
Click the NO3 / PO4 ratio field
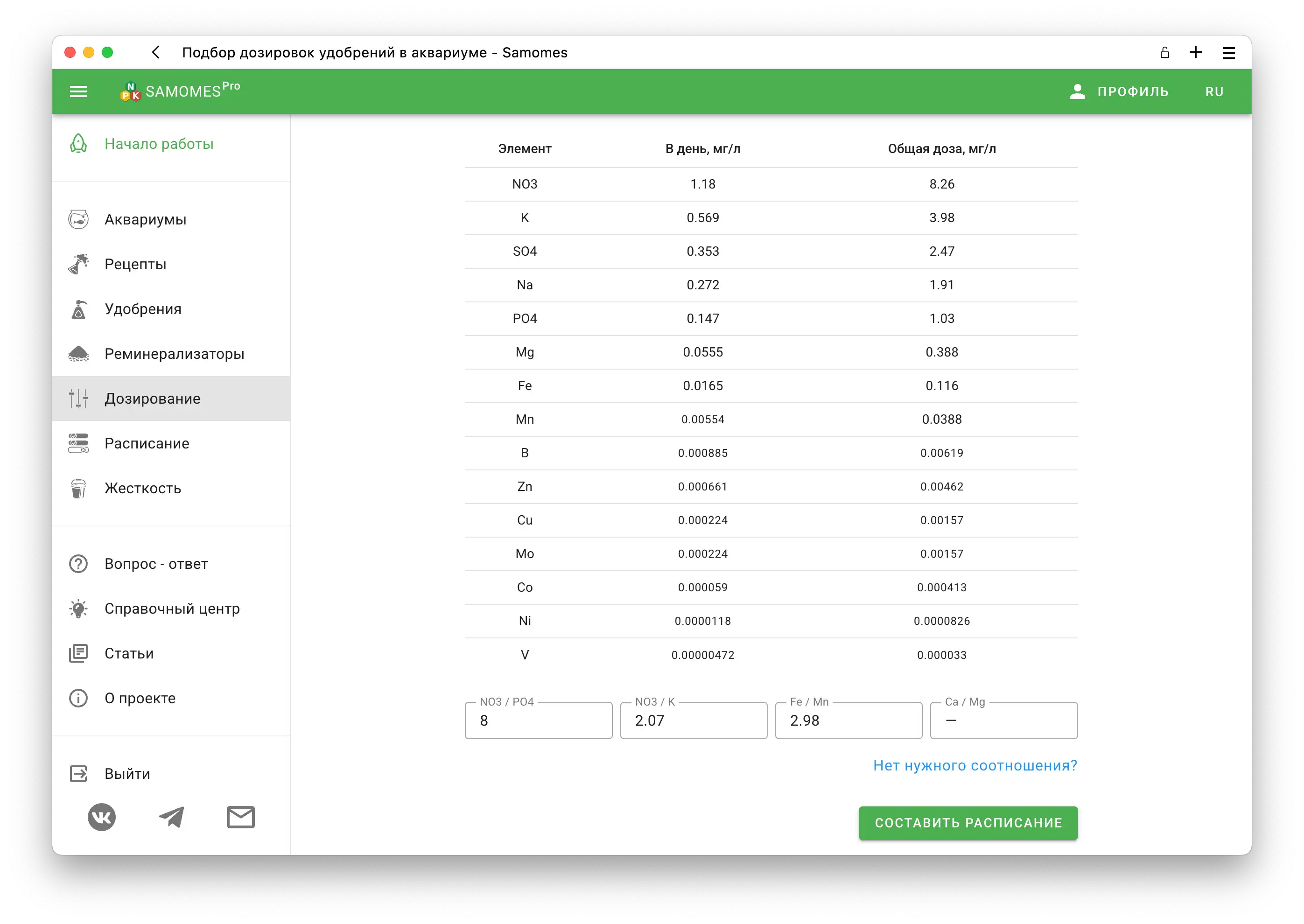click(x=538, y=721)
